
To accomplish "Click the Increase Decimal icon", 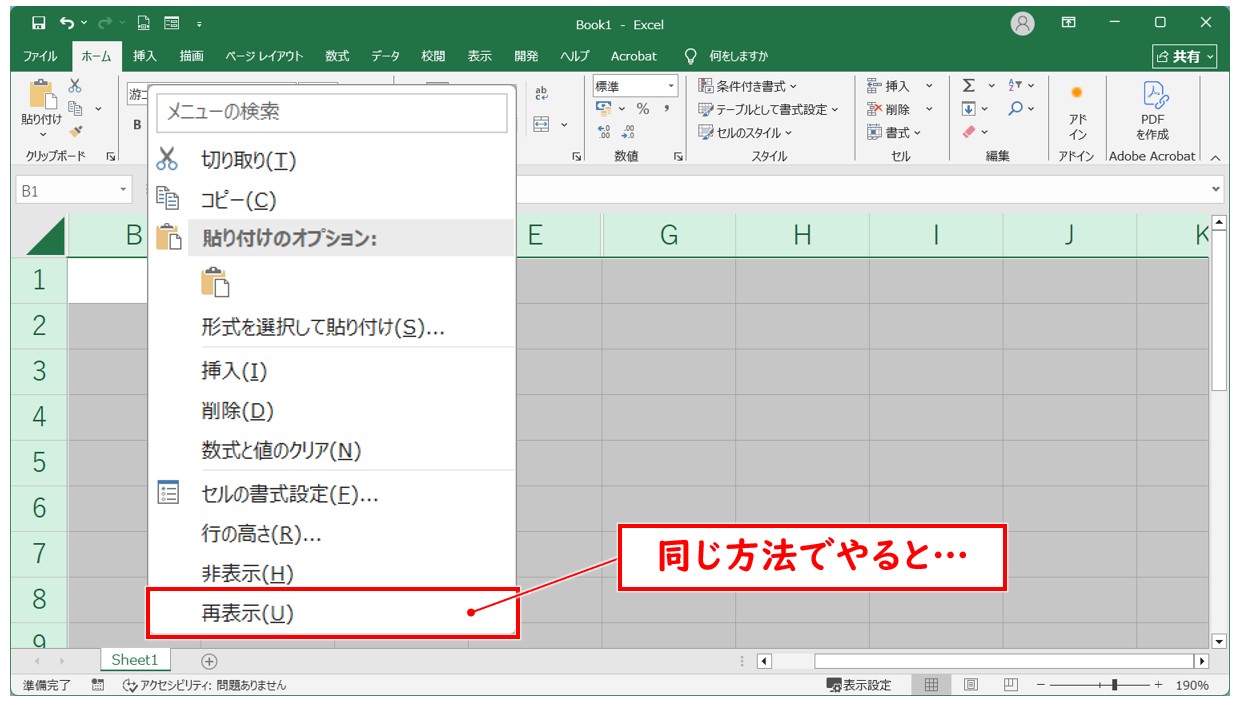I will point(604,132).
